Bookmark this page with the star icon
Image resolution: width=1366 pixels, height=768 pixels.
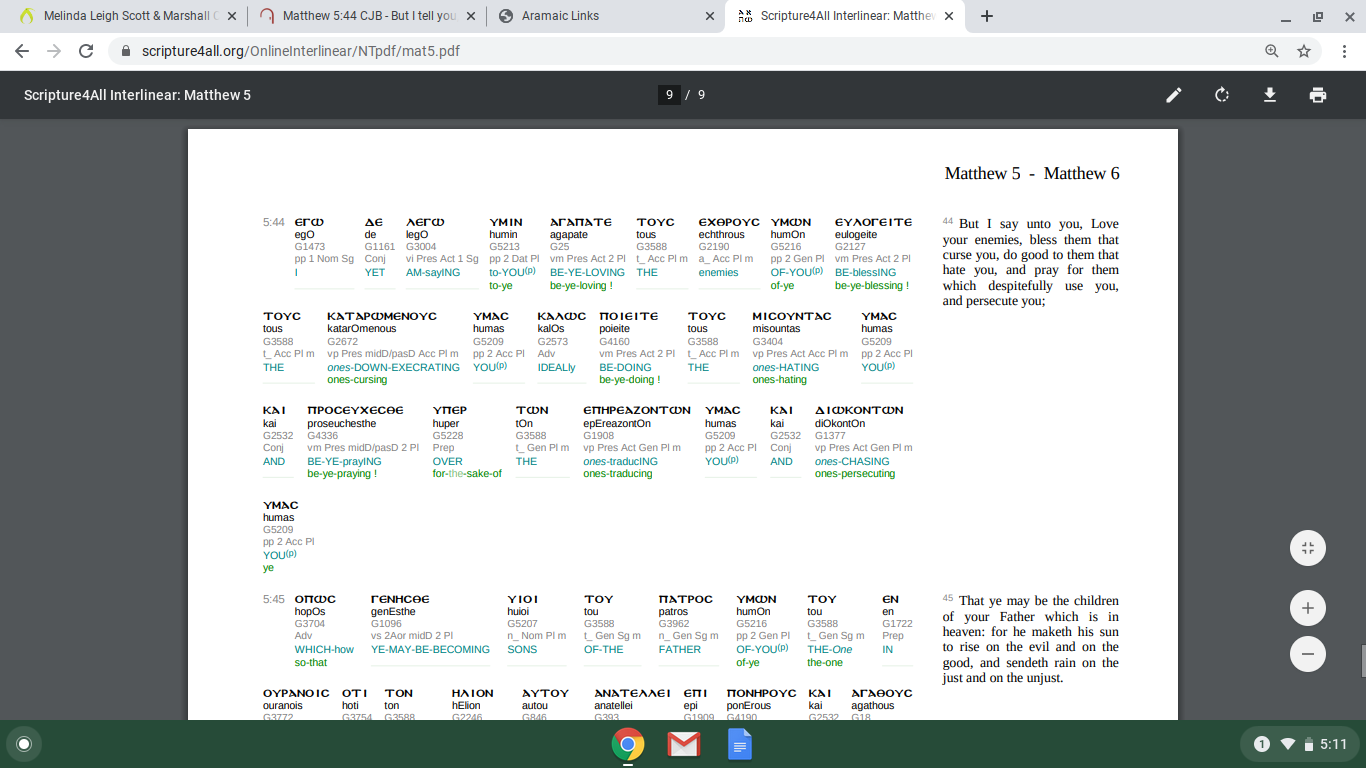pos(1304,51)
